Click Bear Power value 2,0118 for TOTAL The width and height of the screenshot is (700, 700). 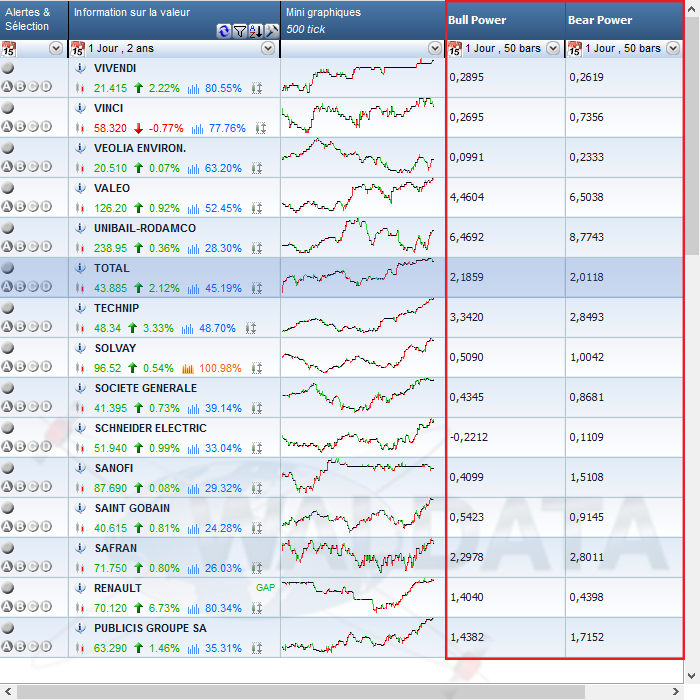587,277
